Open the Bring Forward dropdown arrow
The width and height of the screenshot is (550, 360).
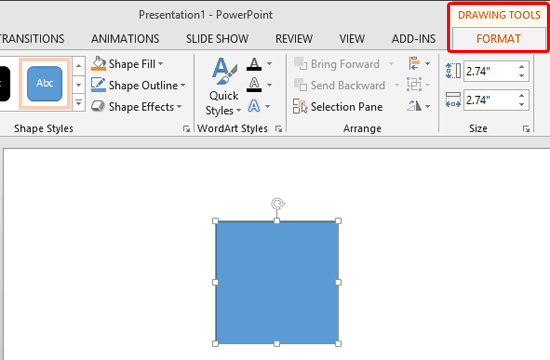point(391,64)
